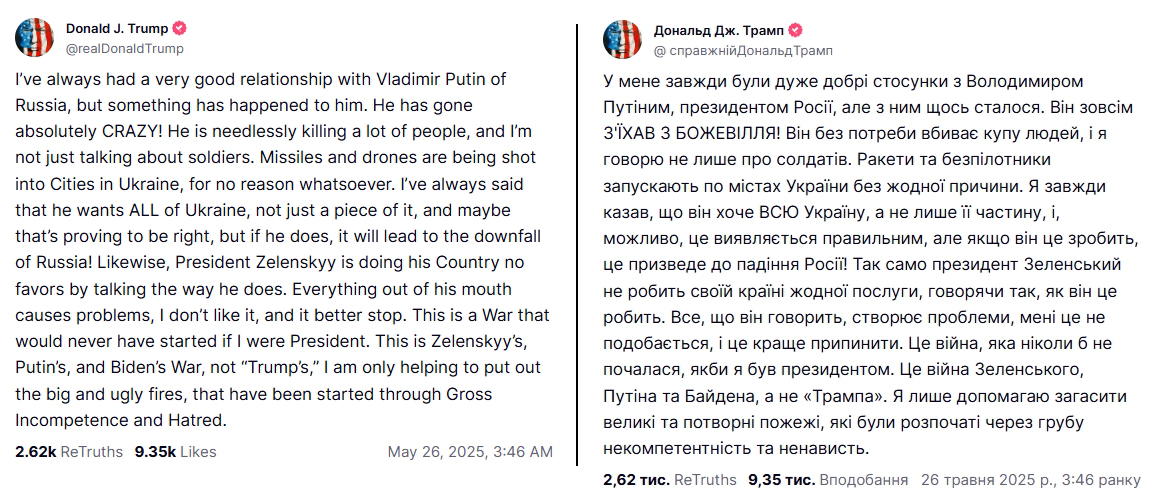Click the Ukrainian post's profile avatar

[621, 39]
